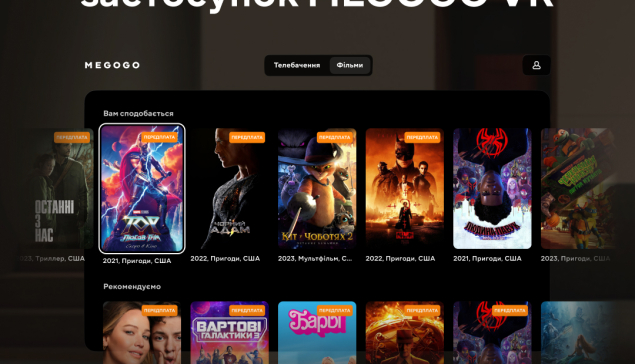The image size is (635, 364).
Task: Open the user profile icon
Action: pyautogui.click(x=536, y=65)
